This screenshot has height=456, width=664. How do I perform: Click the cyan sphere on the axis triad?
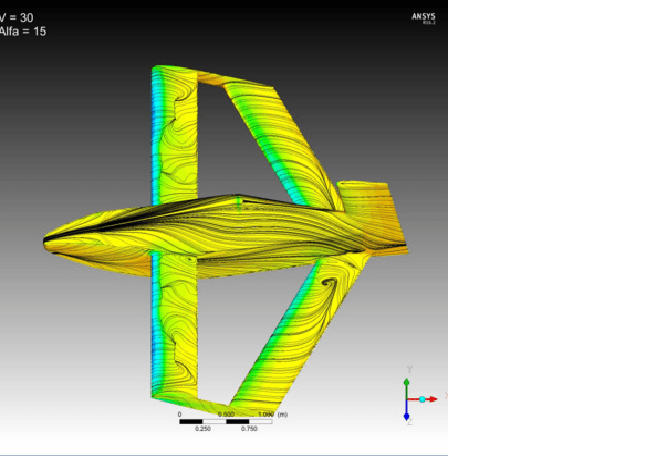pos(422,399)
